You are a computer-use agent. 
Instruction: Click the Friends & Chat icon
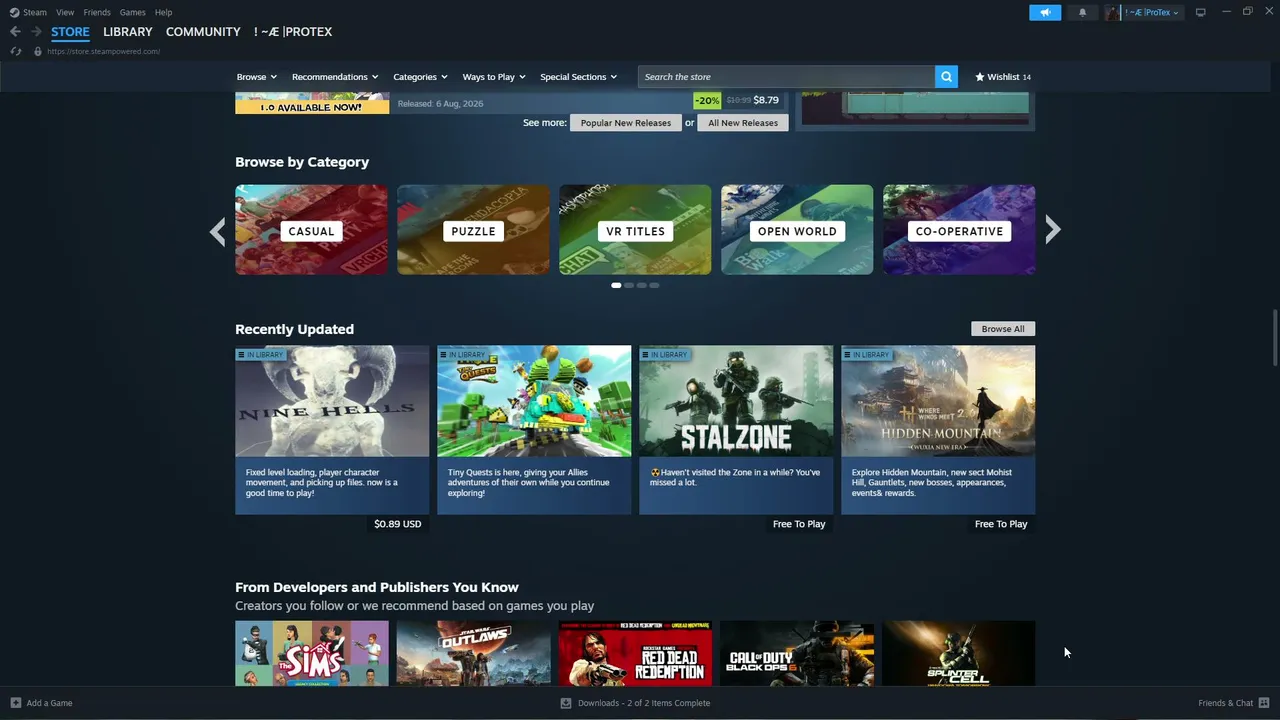point(1265,703)
